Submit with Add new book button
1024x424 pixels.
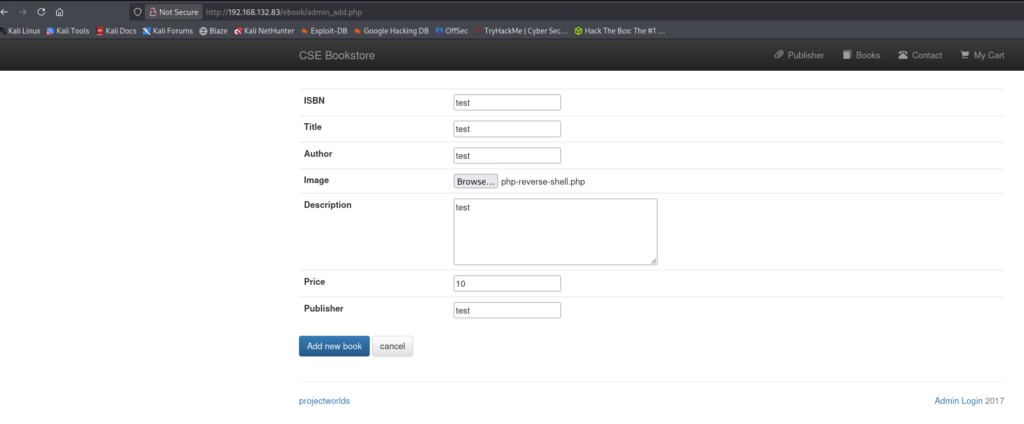click(334, 346)
